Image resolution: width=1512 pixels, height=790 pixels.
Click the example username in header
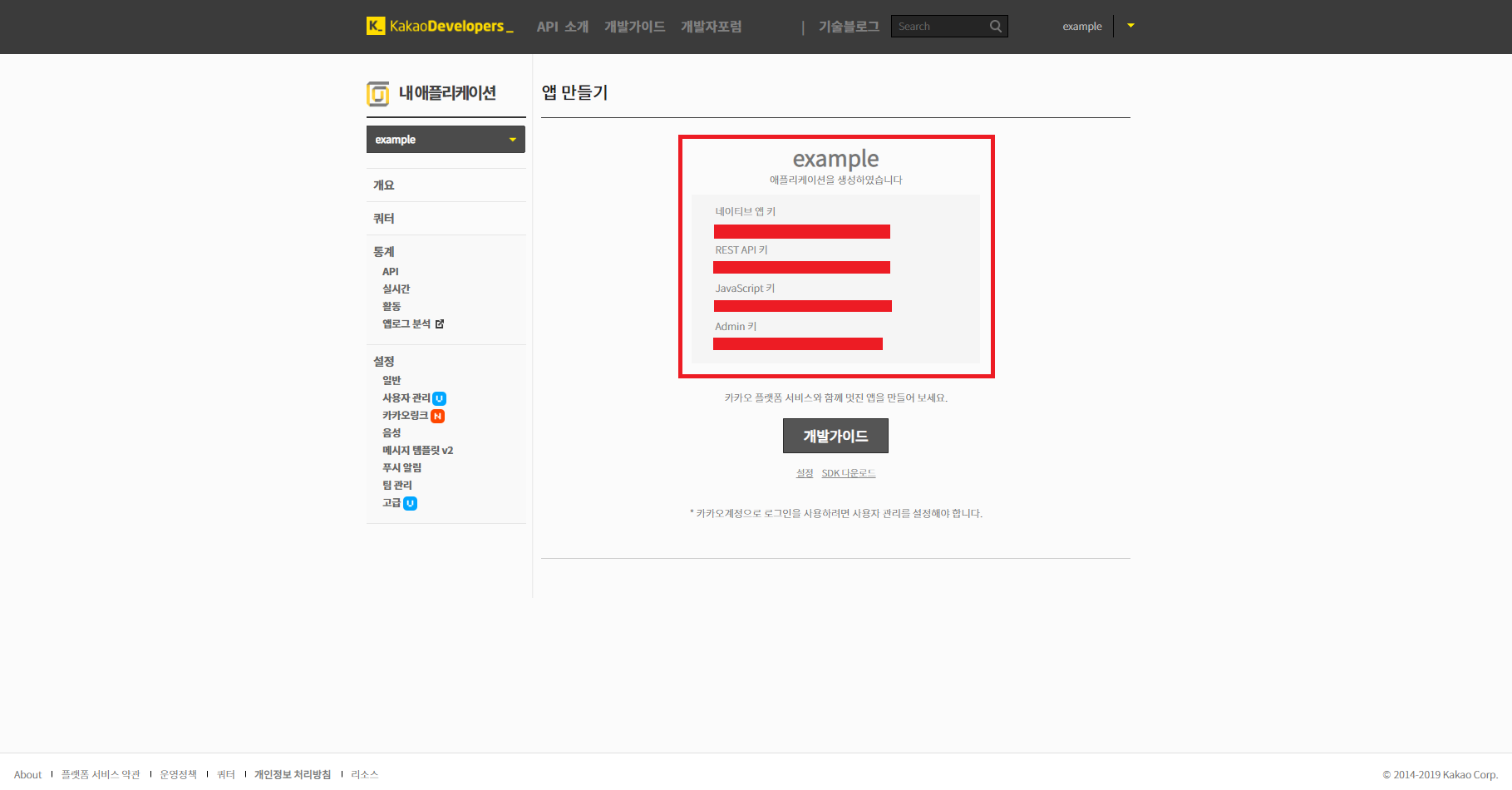tap(1082, 27)
